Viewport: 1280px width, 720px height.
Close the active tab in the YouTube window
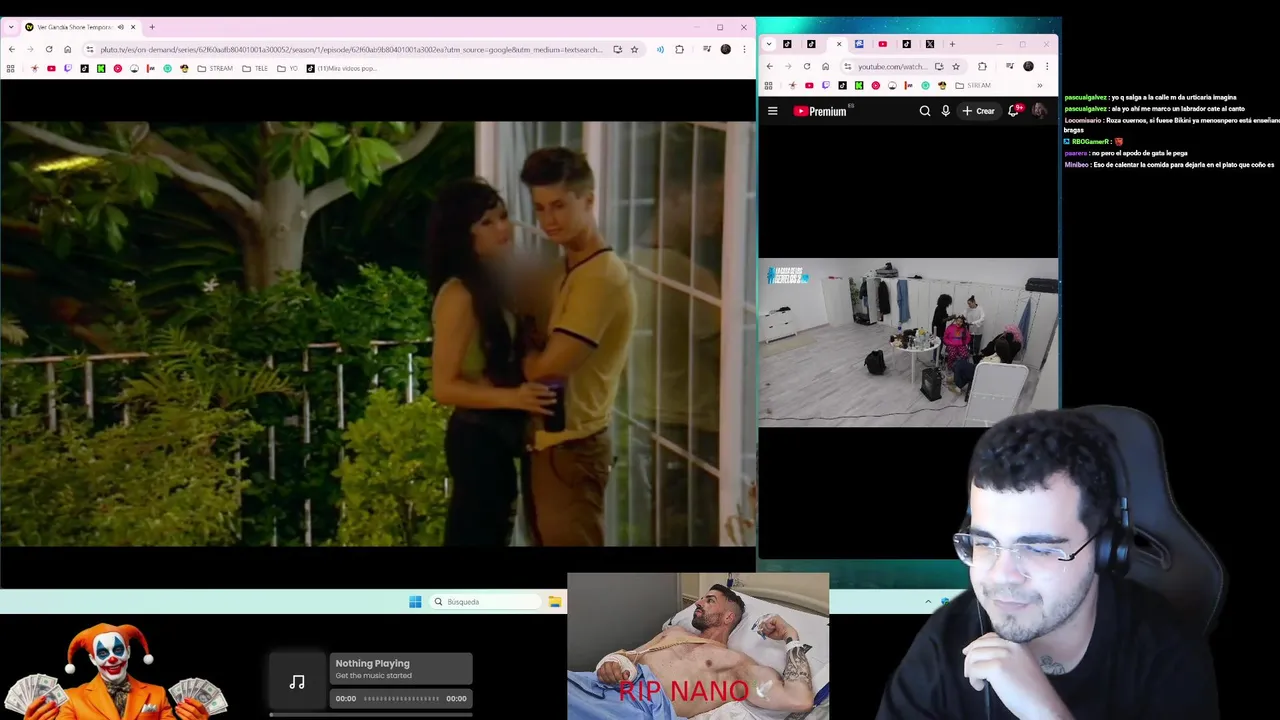(839, 44)
